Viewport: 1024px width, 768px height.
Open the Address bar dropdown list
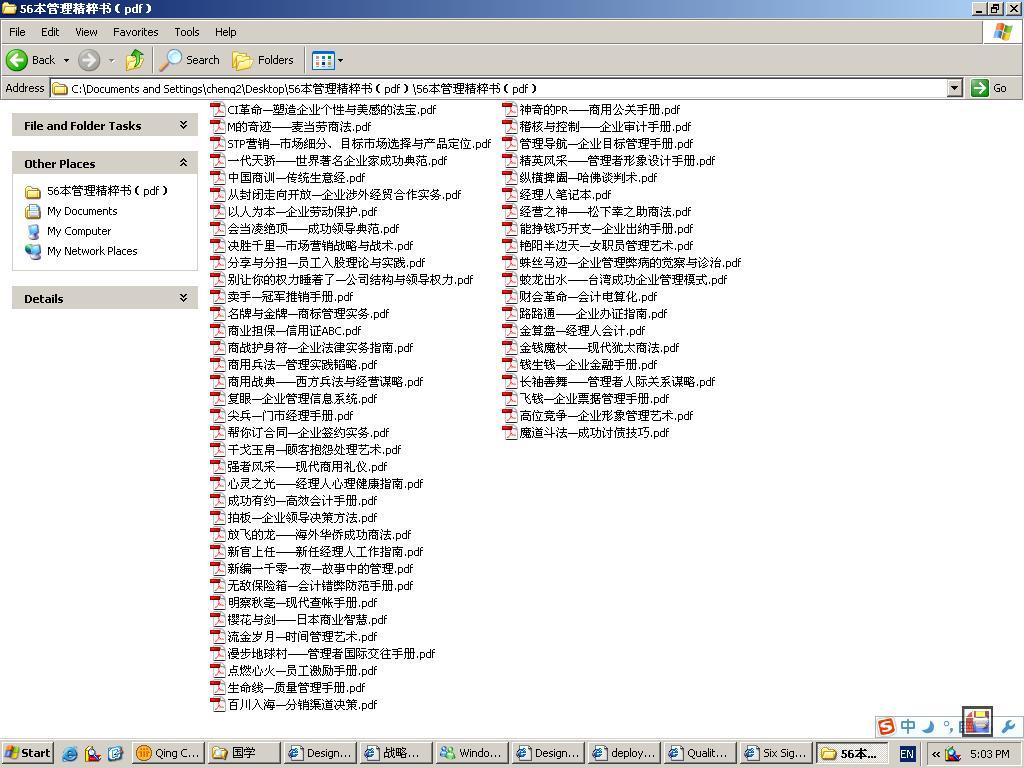coord(955,88)
